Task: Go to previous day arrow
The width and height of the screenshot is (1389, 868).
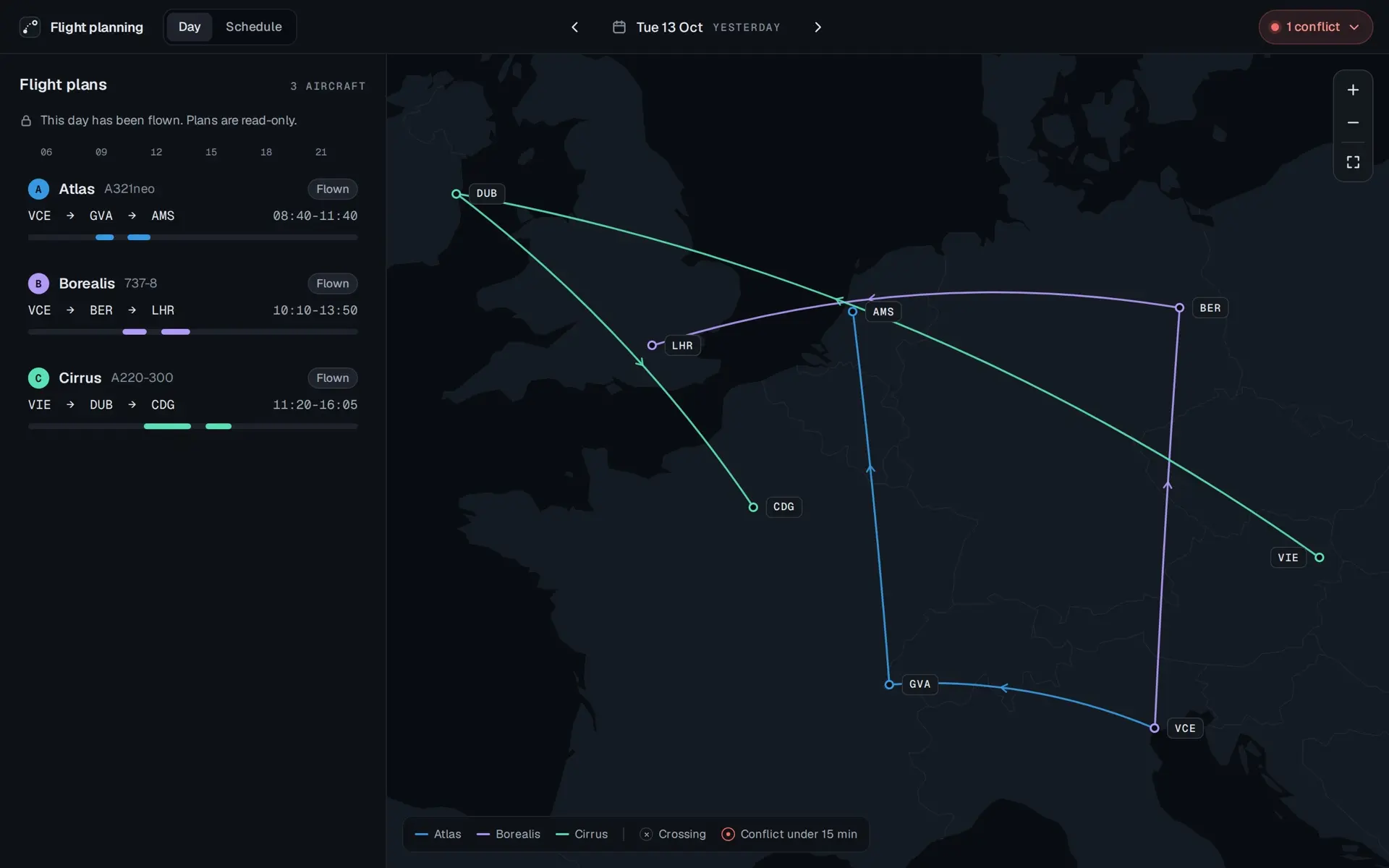Action: (575, 27)
